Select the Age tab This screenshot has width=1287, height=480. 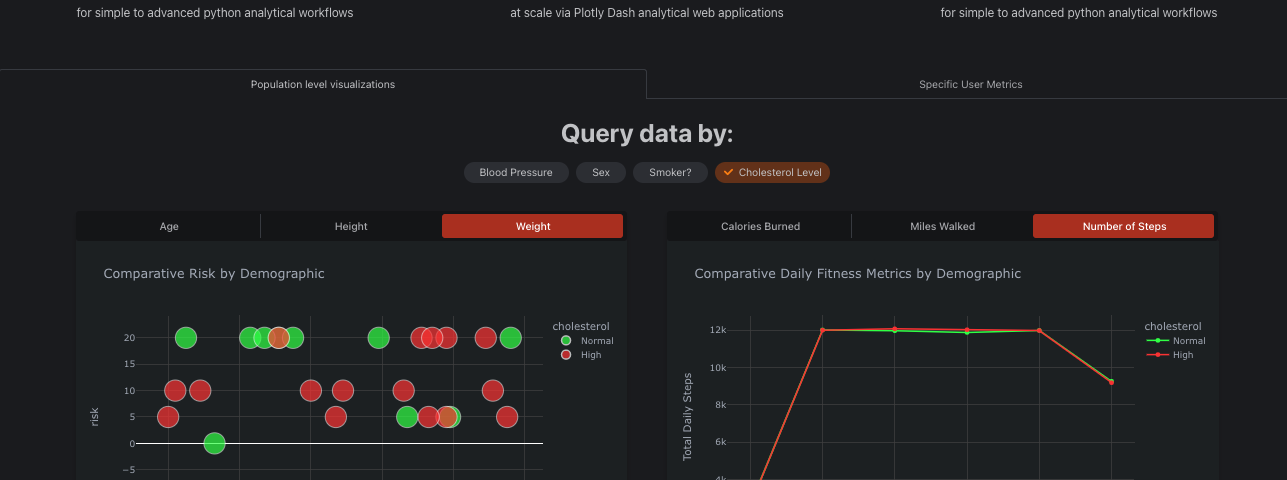pos(169,226)
